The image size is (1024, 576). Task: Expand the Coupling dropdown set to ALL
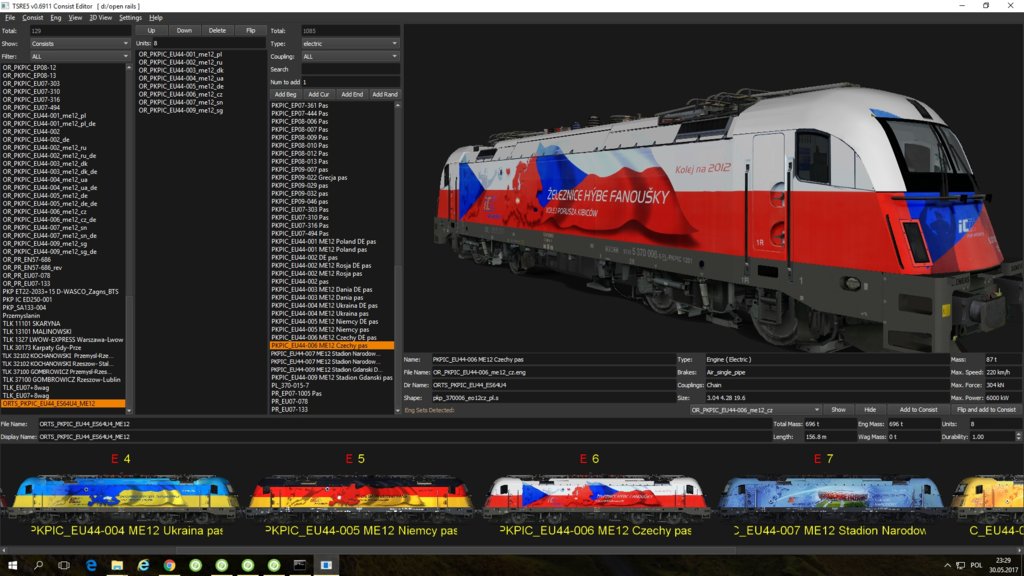coord(350,57)
